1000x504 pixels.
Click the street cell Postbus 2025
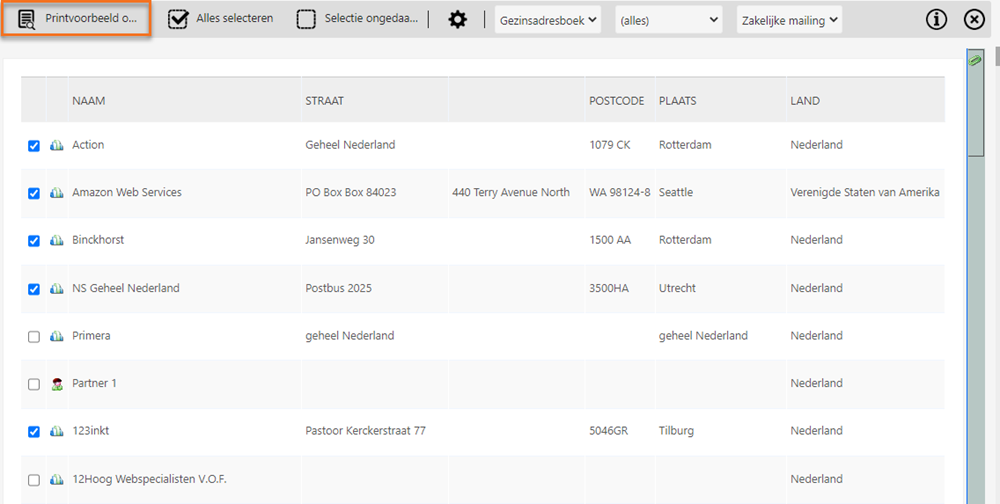pyautogui.click(x=339, y=288)
